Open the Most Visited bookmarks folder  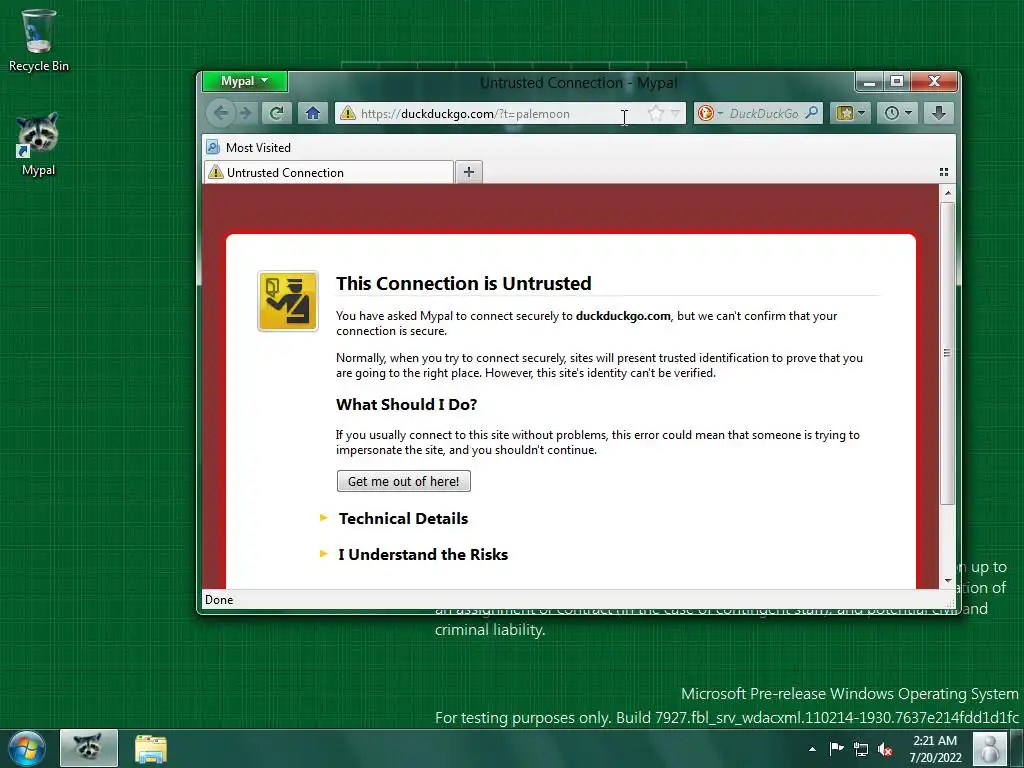tap(249, 148)
